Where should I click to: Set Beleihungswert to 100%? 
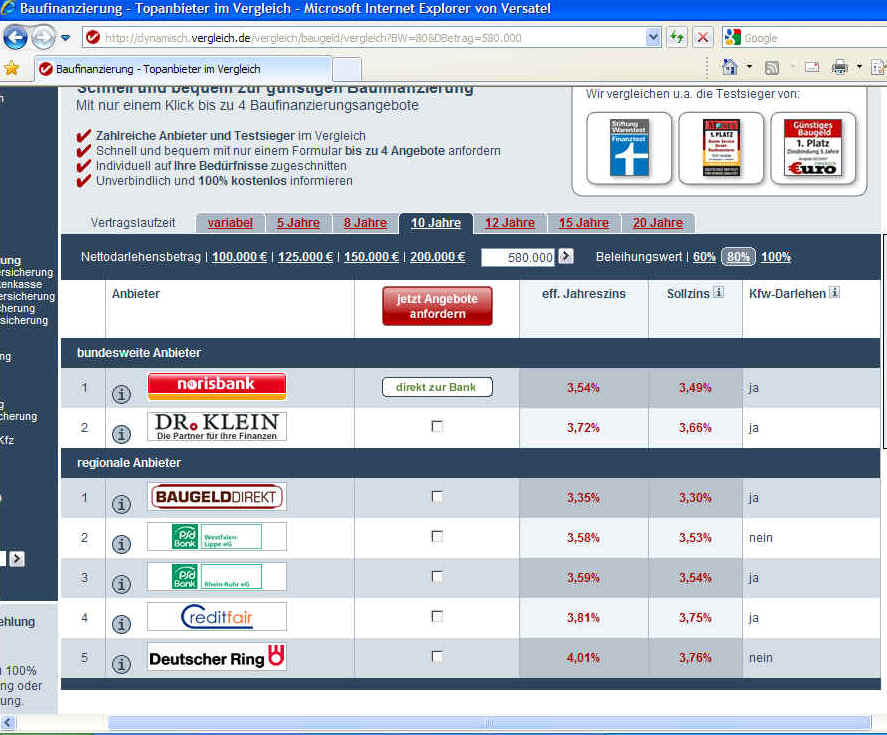coord(776,257)
